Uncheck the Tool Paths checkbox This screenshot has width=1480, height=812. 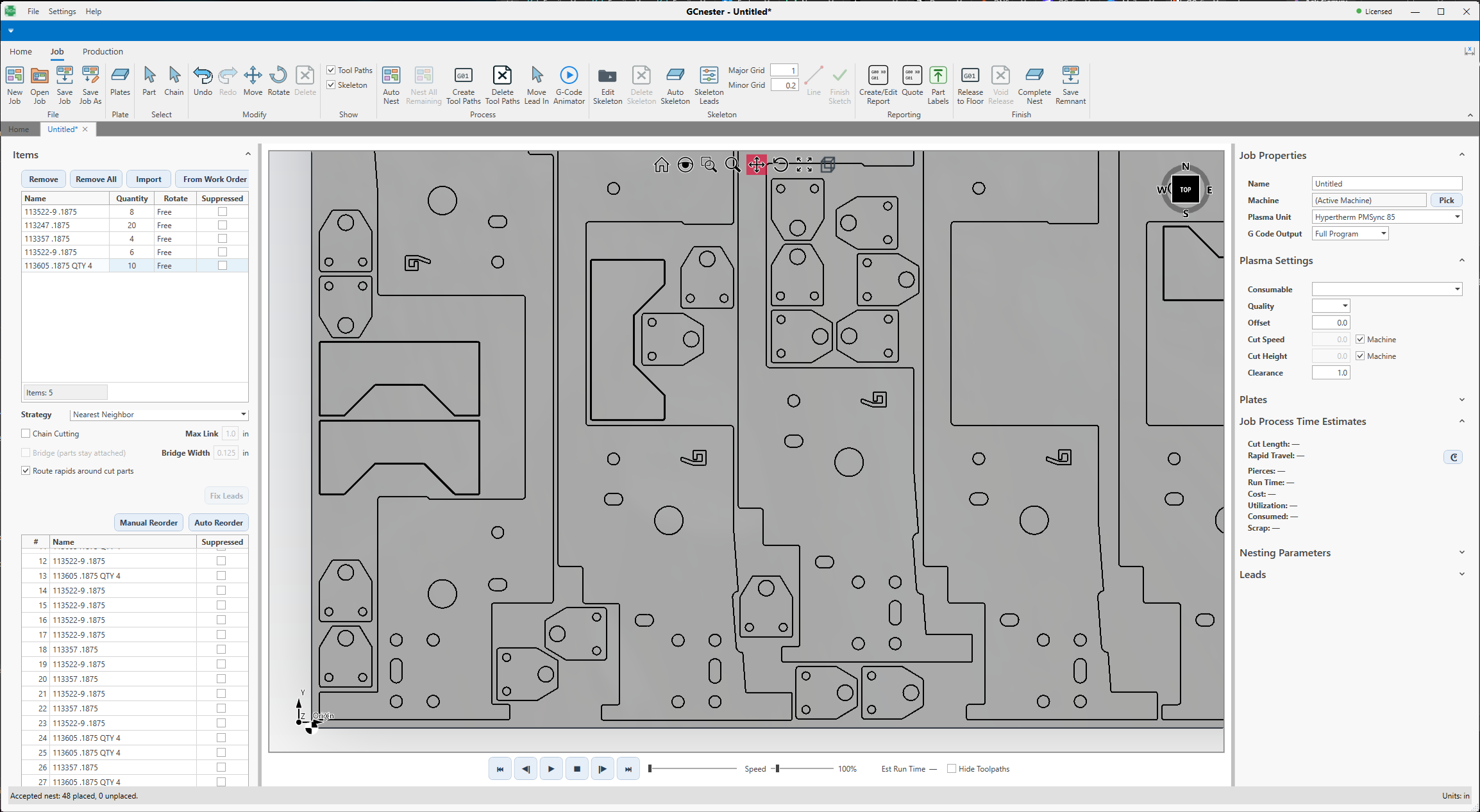[331, 70]
